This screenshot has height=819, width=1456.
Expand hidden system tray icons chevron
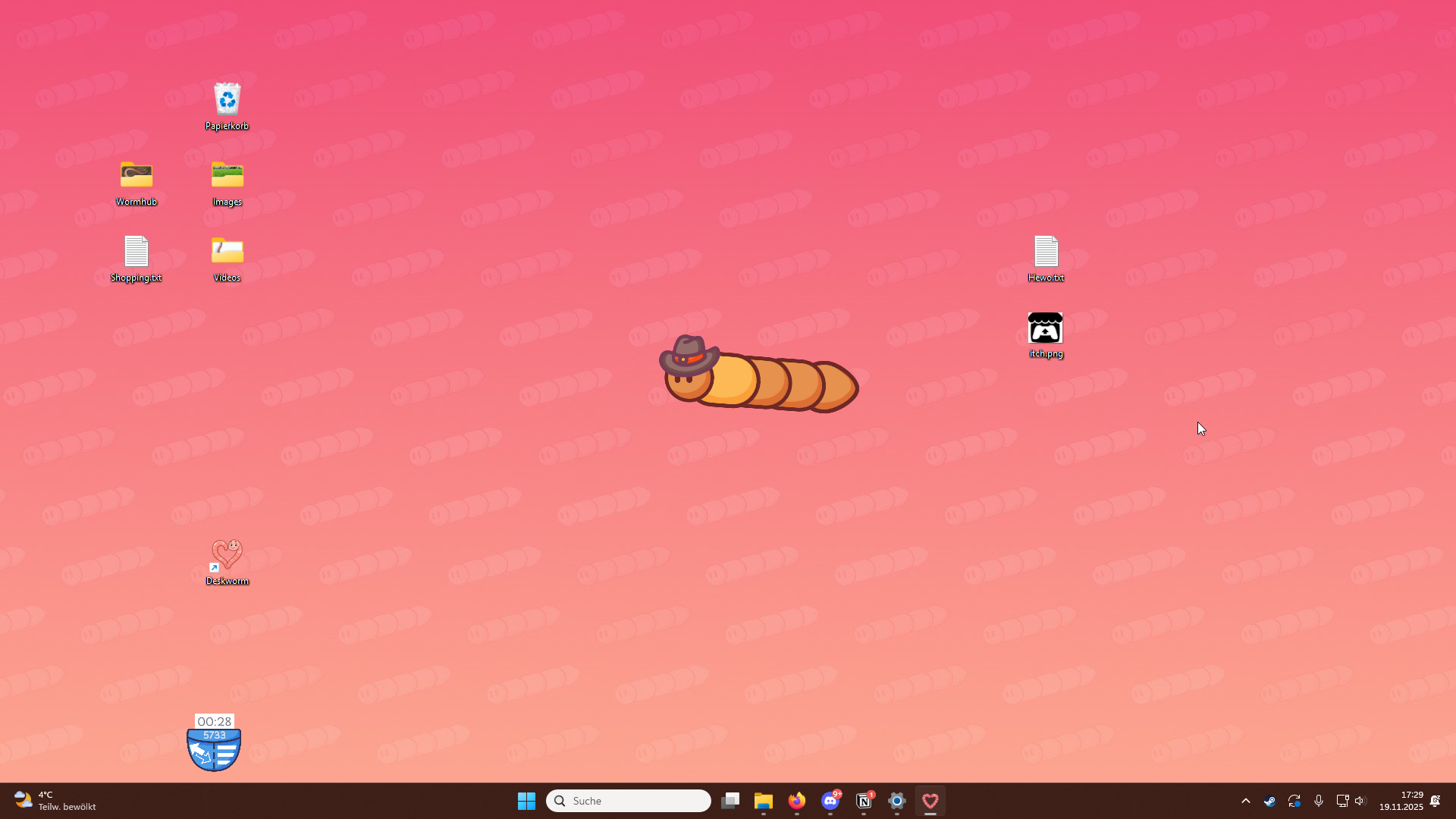(x=1245, y=801)
